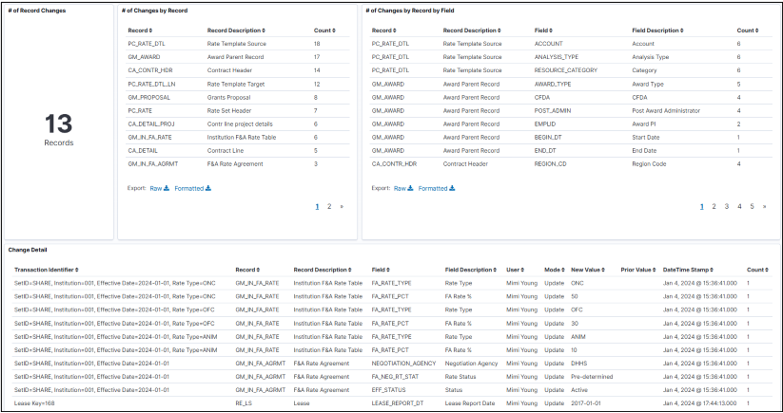
Task: Go to page 5 of Changes by Record by Field
Action: (752, 206)
